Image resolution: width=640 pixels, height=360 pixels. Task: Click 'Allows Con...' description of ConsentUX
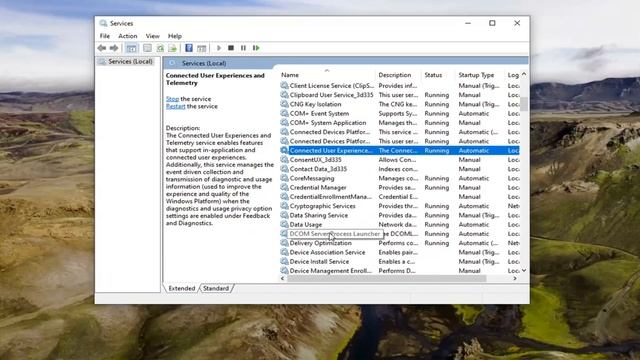coord(397,160)
